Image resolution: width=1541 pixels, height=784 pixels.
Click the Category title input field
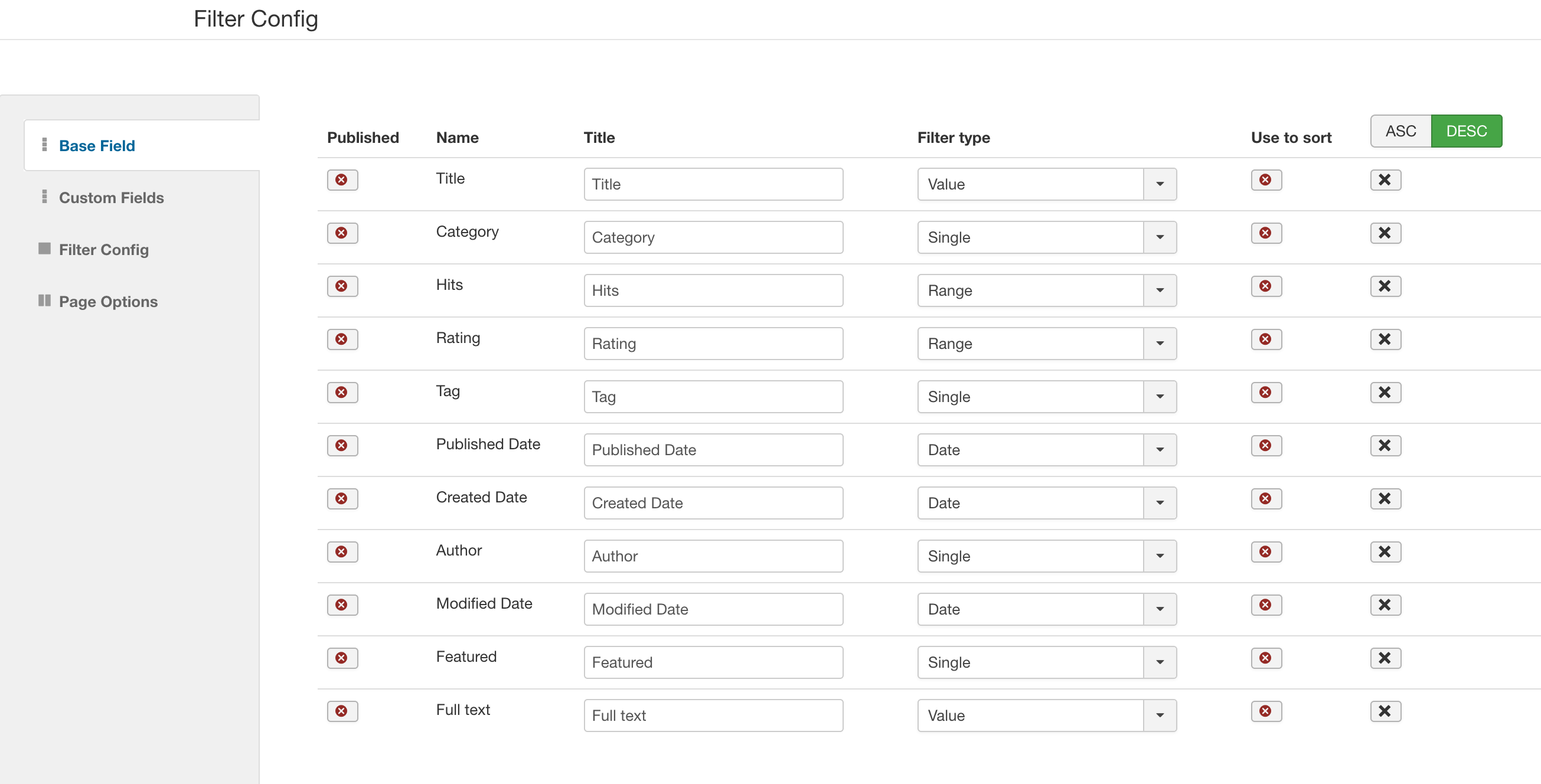(713, 237)
